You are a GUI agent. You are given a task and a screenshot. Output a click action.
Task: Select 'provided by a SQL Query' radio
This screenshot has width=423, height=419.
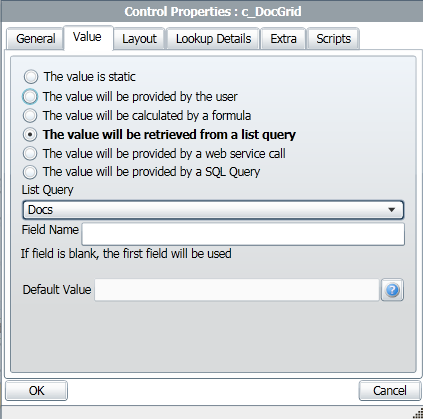[30, 172]
